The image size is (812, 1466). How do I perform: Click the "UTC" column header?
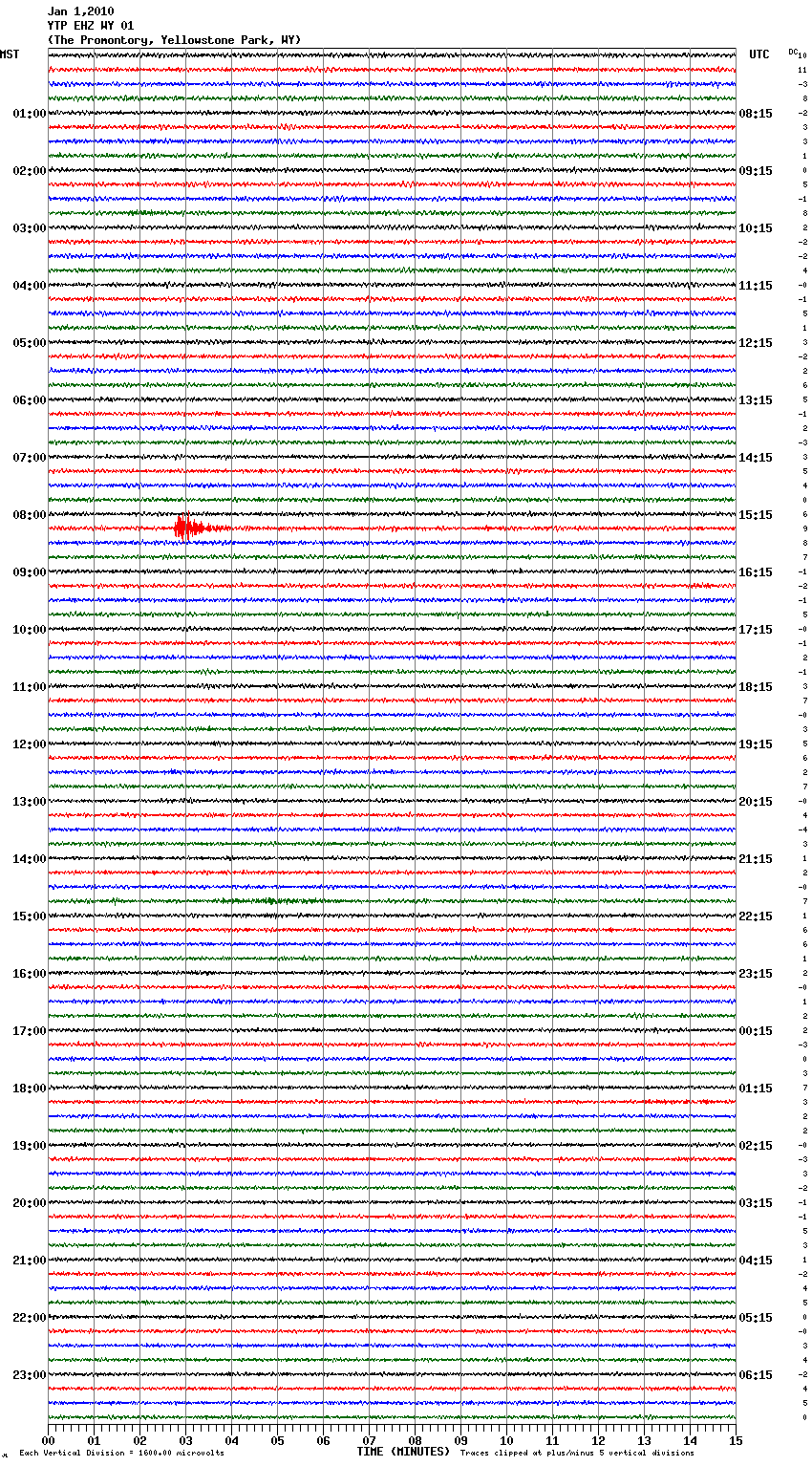(759, 54)
